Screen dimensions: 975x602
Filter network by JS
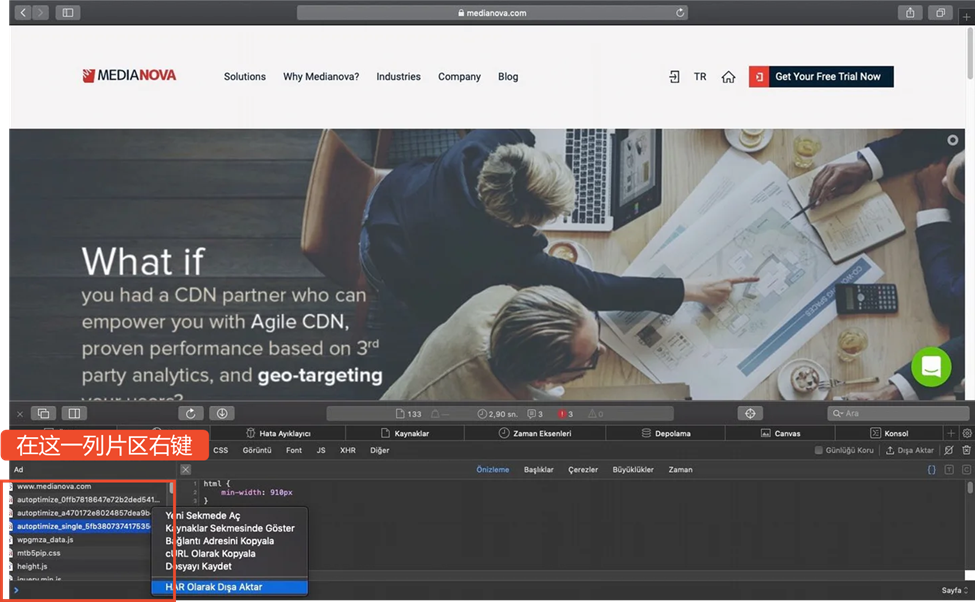pos(321,450)
